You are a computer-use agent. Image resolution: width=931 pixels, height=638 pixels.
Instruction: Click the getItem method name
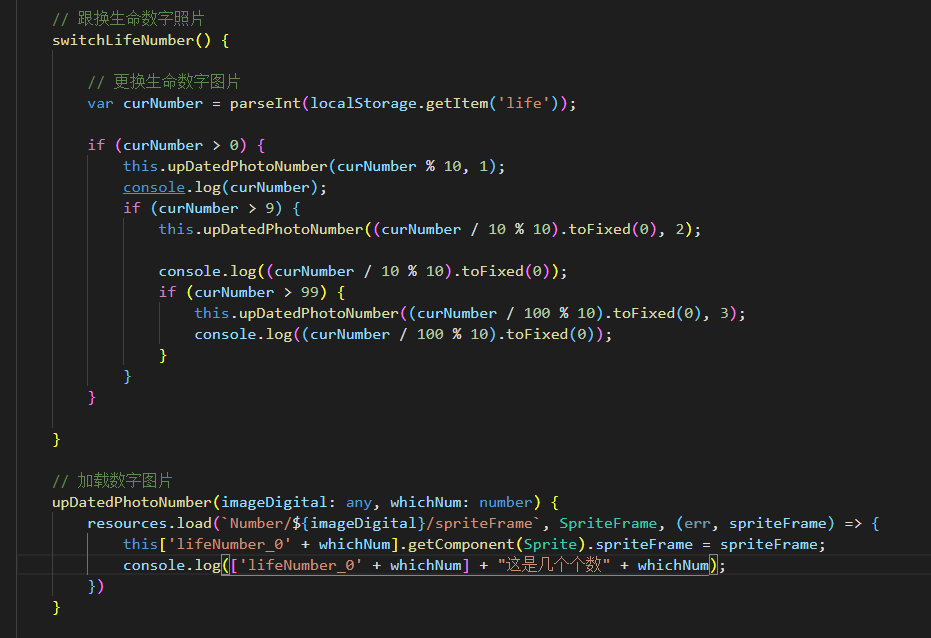(x=457, y=103)
